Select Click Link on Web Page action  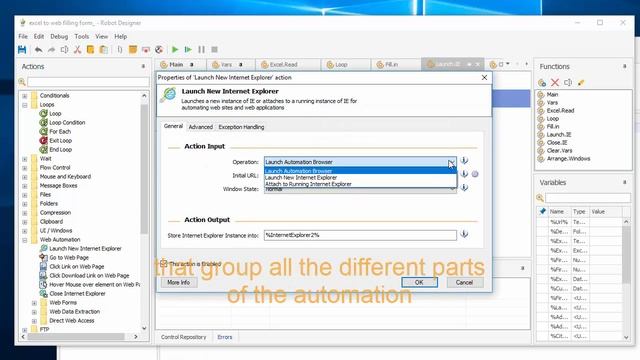coord(77,267)
